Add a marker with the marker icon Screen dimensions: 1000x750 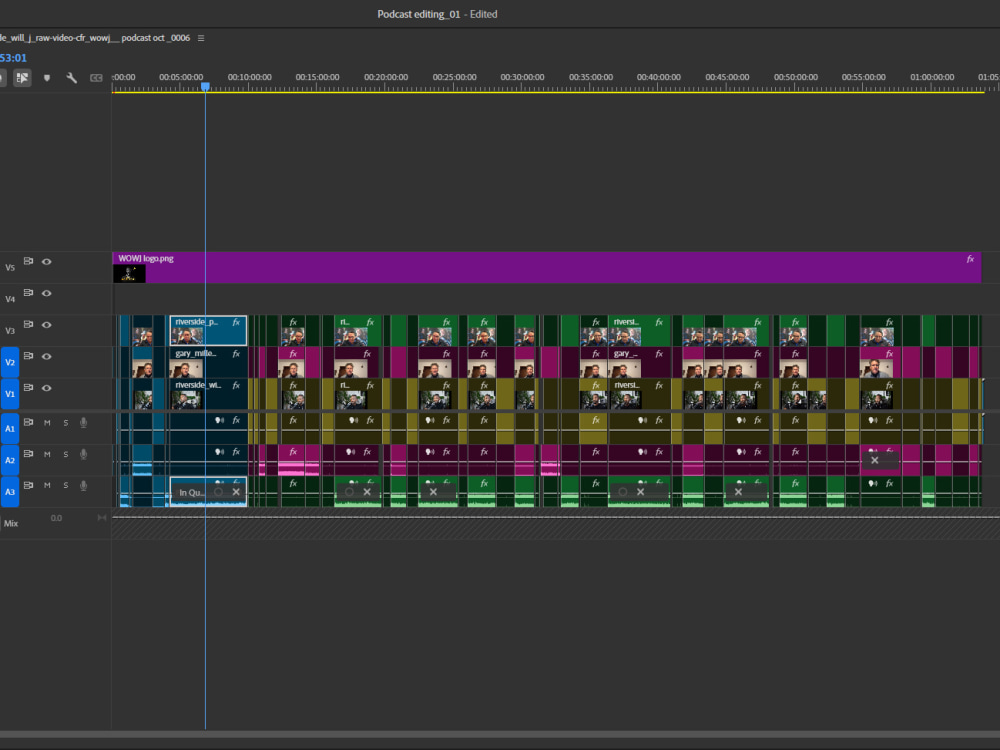47,78
